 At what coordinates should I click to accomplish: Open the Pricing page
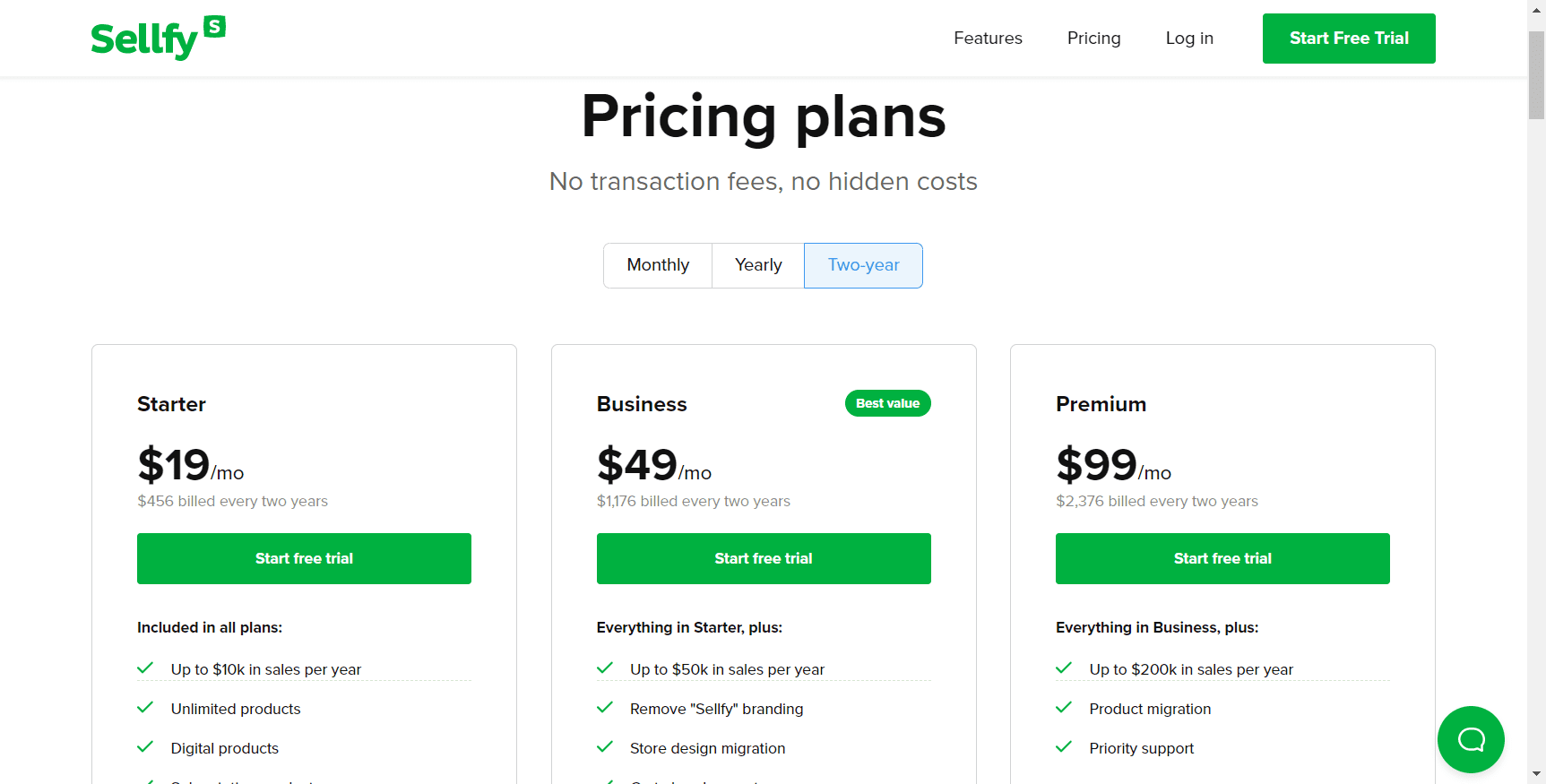click(1093, 38)
